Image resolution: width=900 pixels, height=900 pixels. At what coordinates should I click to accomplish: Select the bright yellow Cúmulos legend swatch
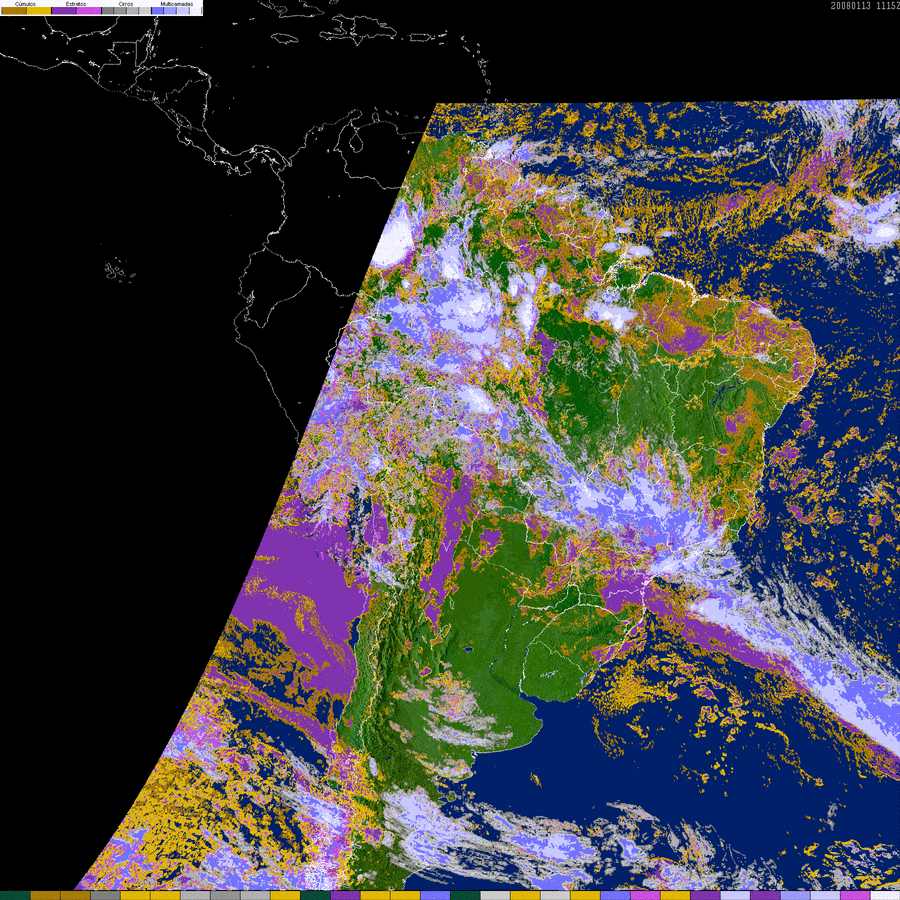[39, 10]
